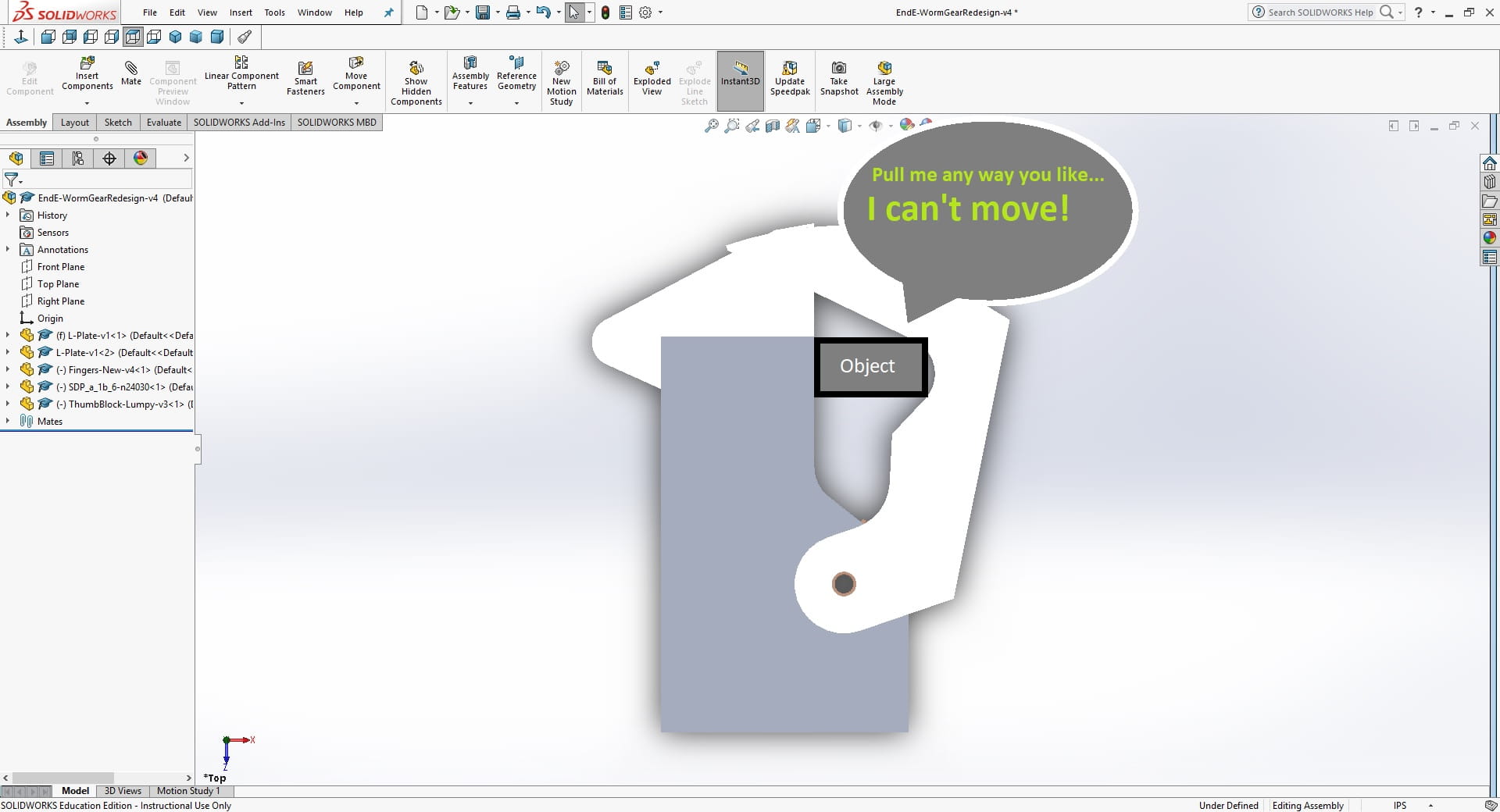Image resolution: width=1500 pixels, height=812 pixels.
Task: Open the Linear Component Pattern tool
Action: 241,74
